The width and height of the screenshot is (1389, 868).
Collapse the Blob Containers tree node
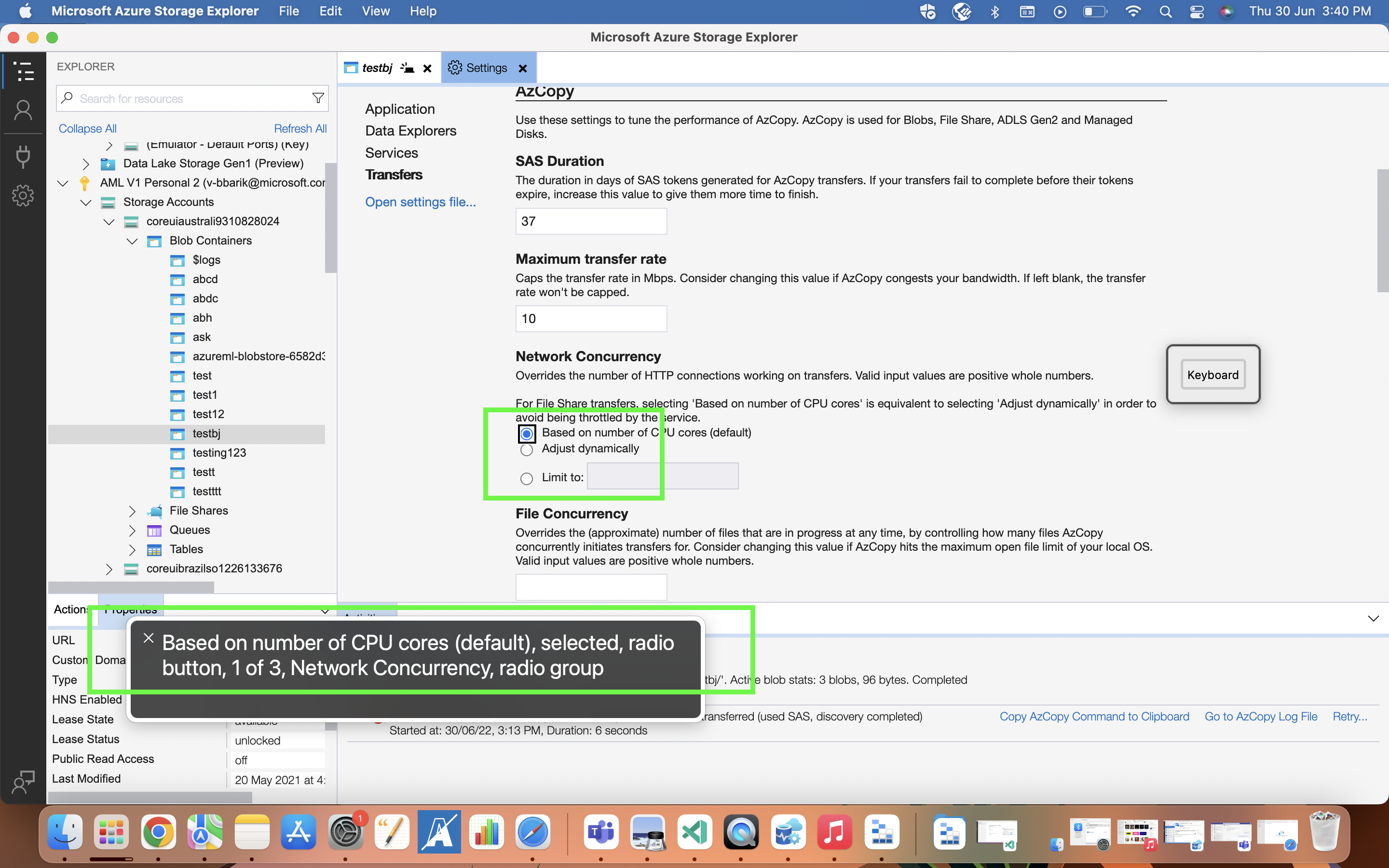tap(132, 241)
